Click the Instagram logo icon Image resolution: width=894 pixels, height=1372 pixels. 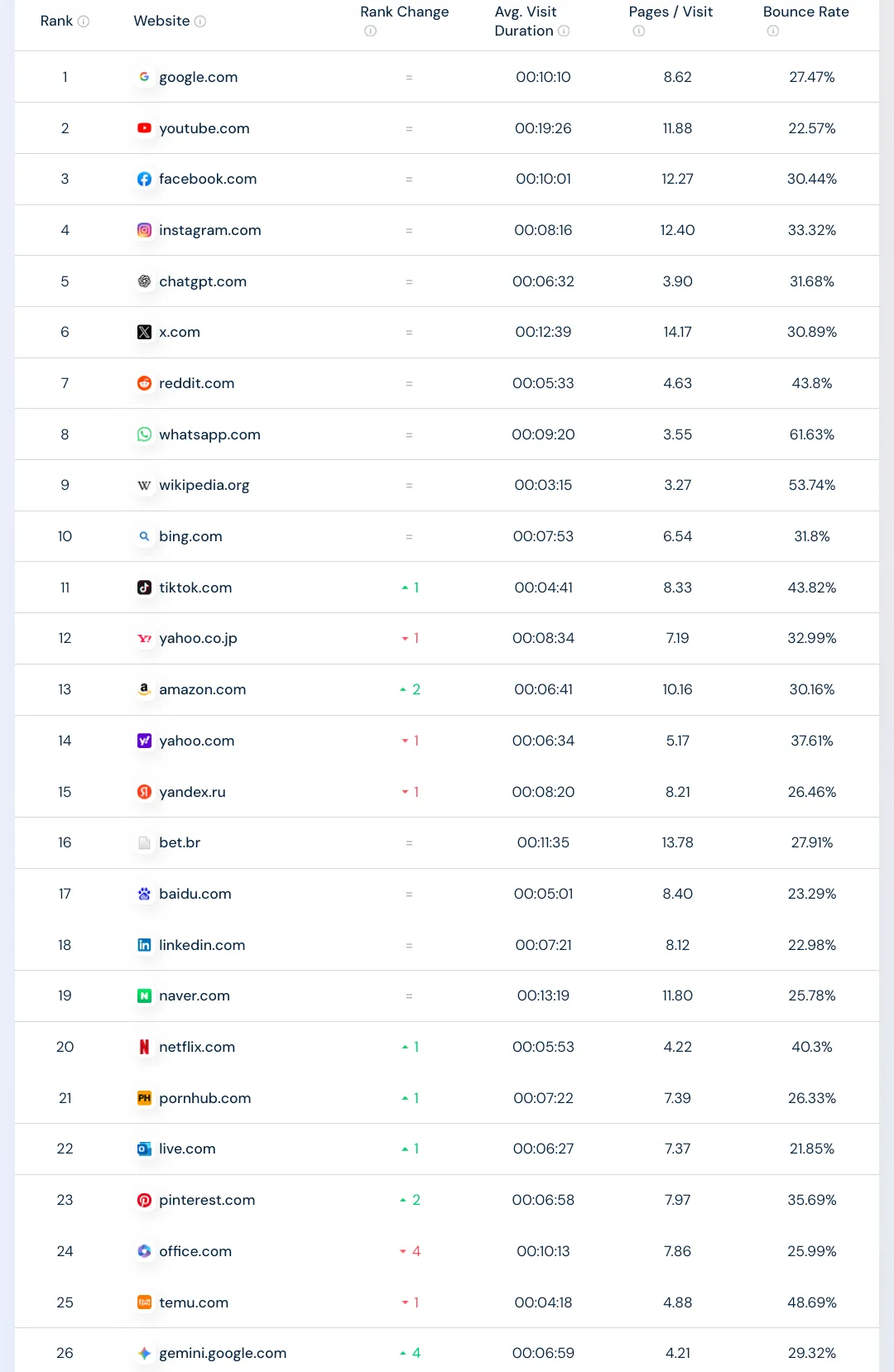pos(144,230)
